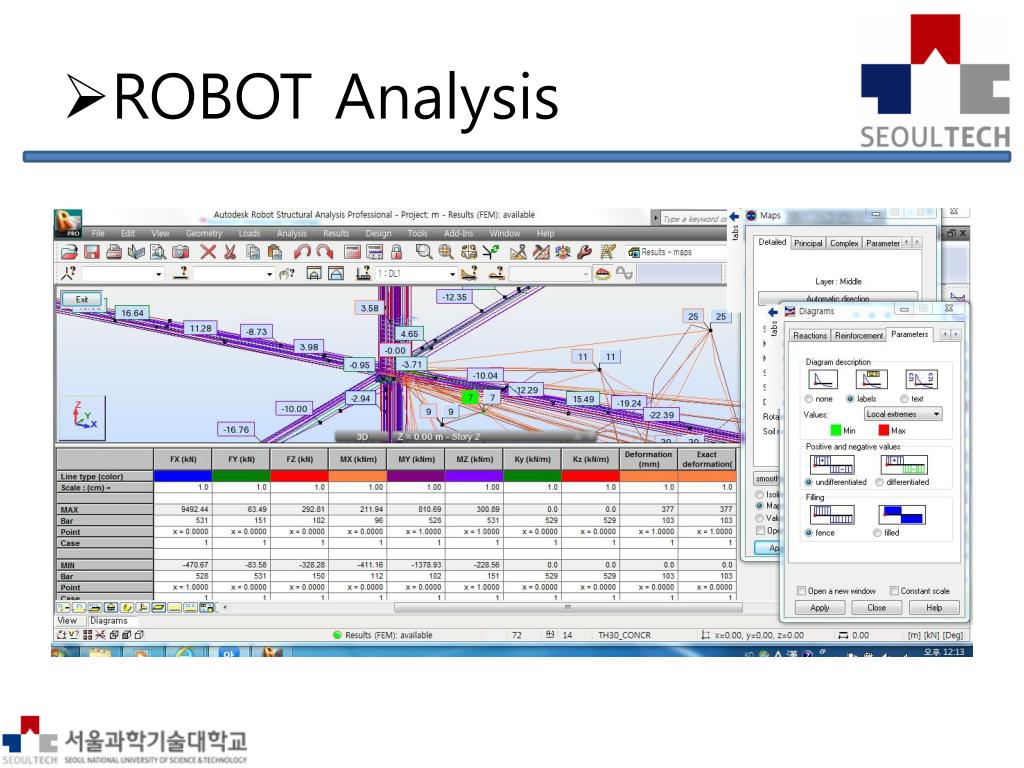Viewport: 1024px width, 768px height.
Task: Select the 'text' diagram description radio
Action: click(904, 399)
